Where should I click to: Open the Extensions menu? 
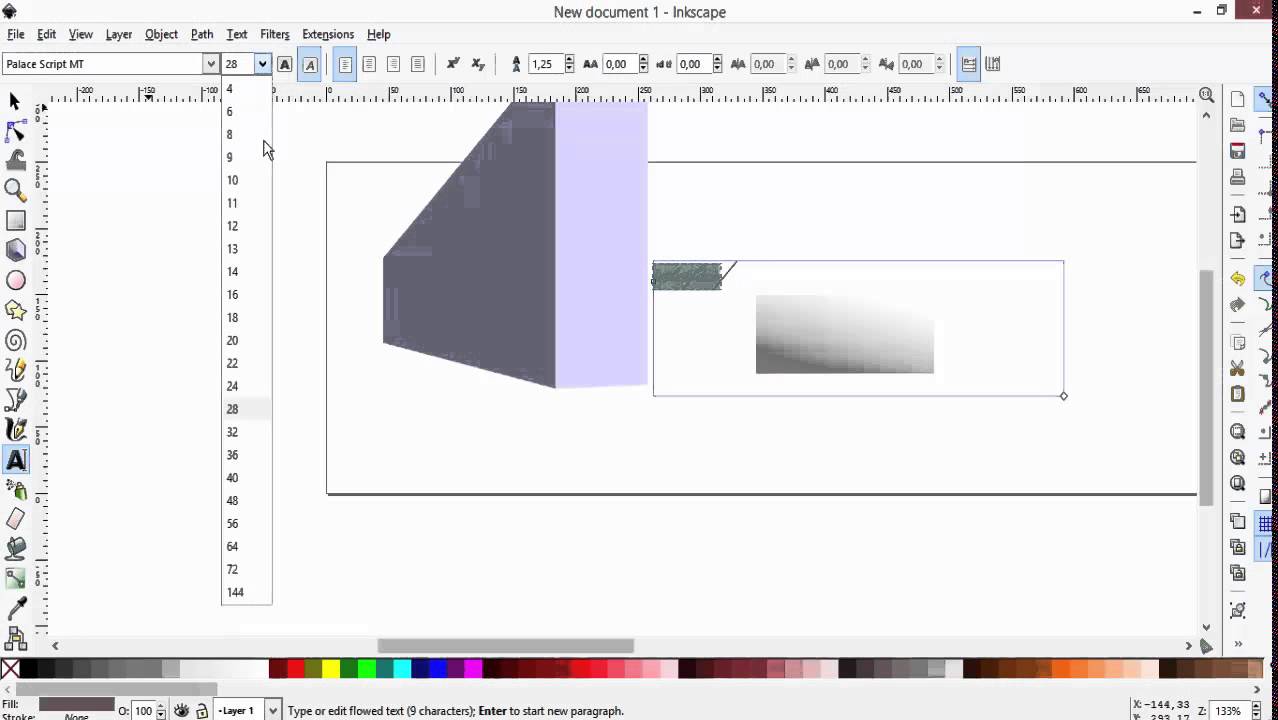coord(328,34)
